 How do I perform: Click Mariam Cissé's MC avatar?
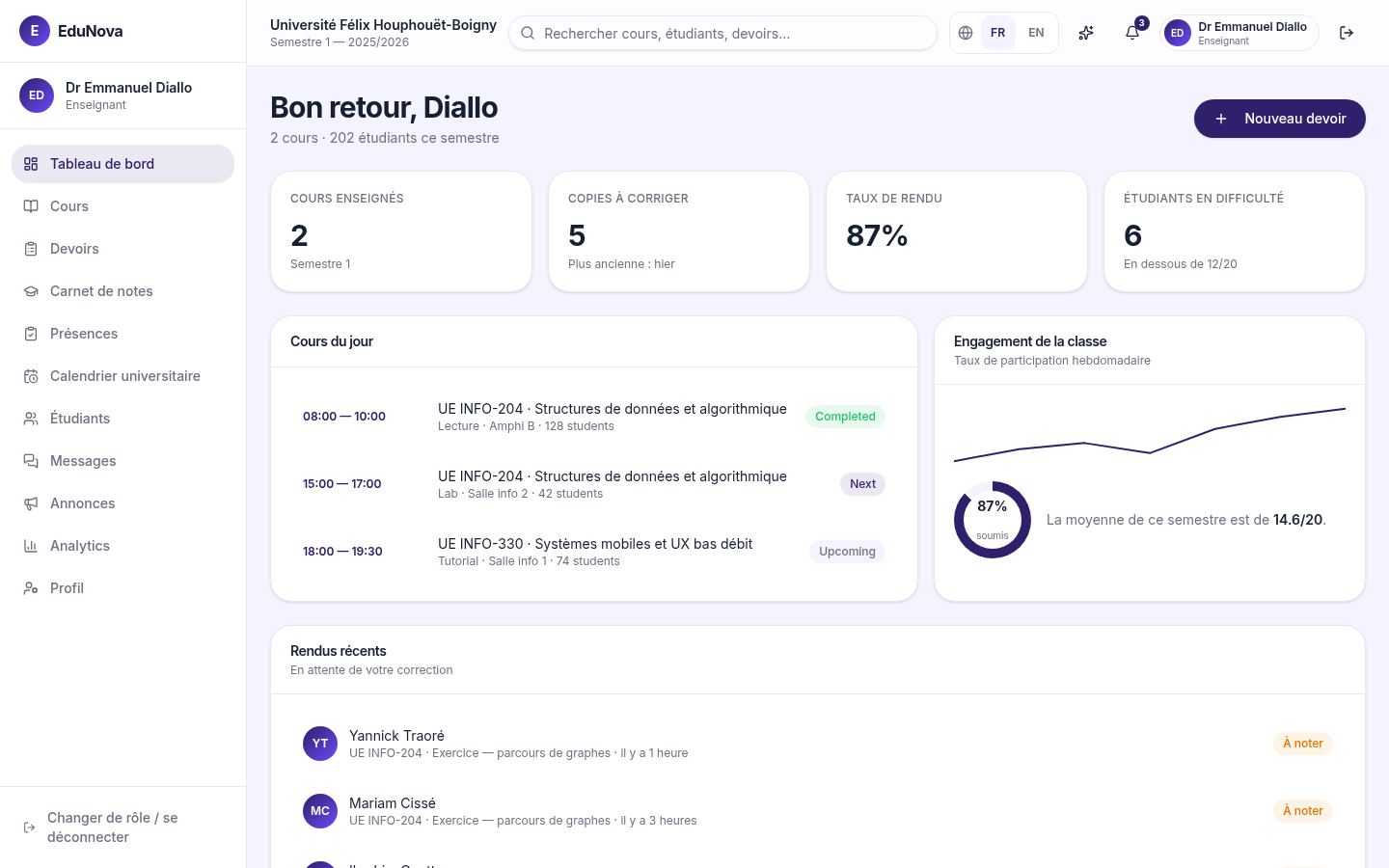(320, 811)
